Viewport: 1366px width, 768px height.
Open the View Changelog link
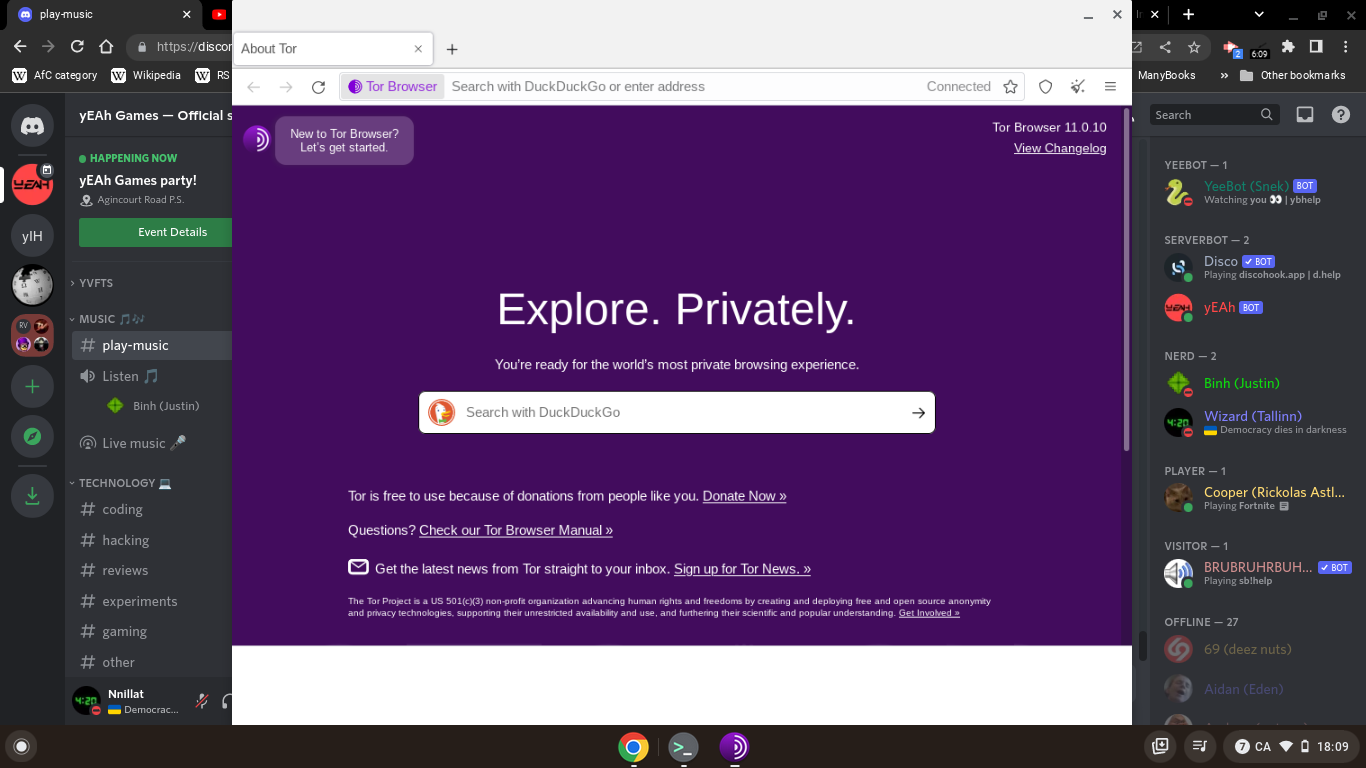1059,148
